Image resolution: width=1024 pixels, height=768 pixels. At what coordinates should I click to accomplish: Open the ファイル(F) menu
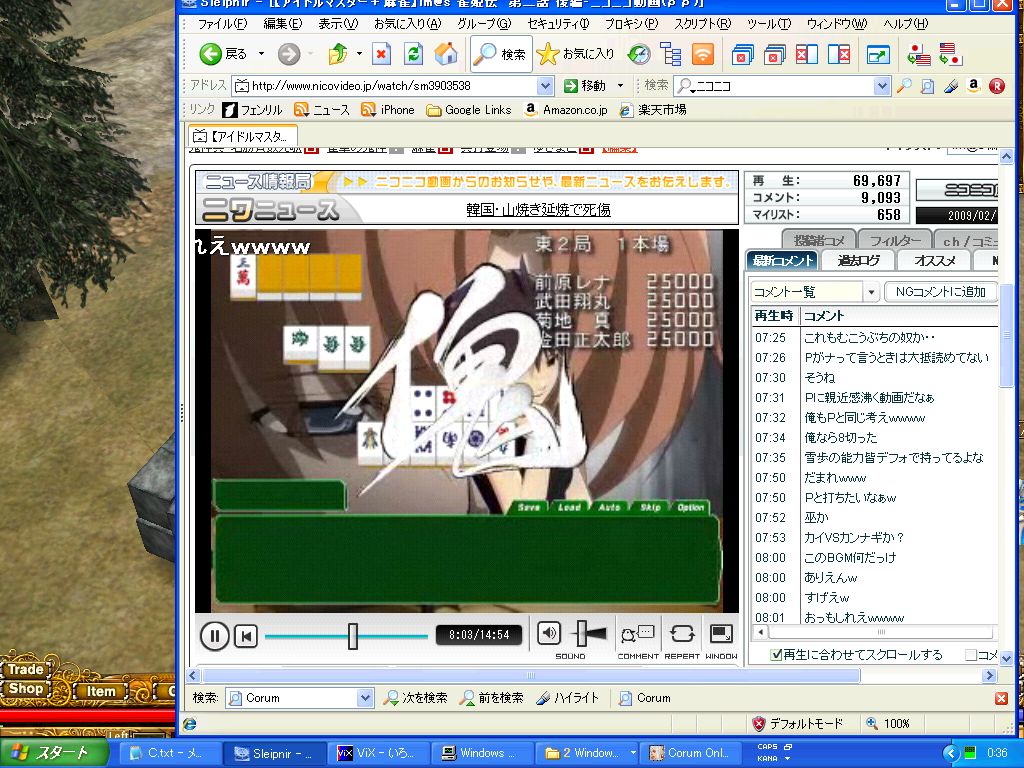point(222,24)
